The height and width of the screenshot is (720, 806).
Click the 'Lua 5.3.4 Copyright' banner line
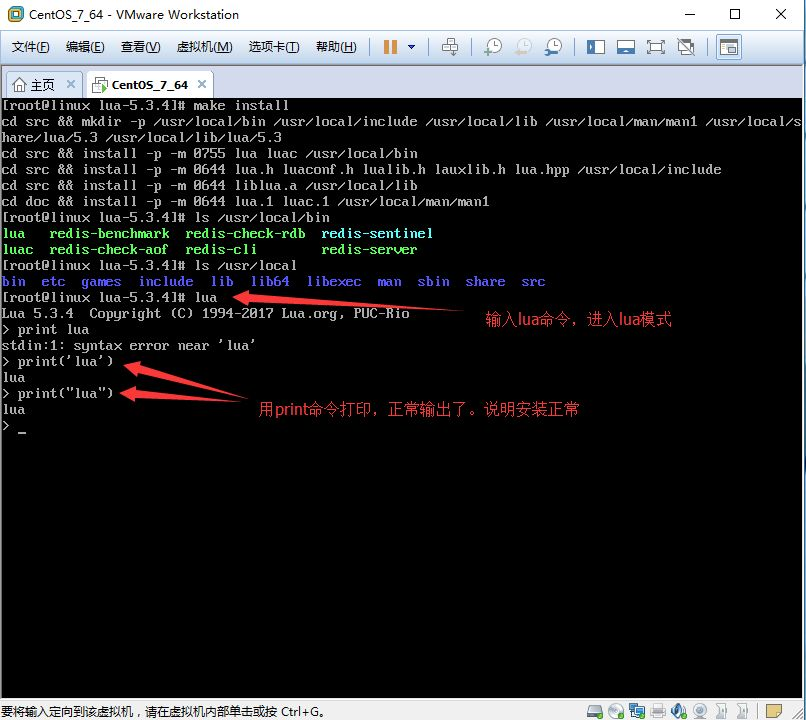click(x=206, y=313)
